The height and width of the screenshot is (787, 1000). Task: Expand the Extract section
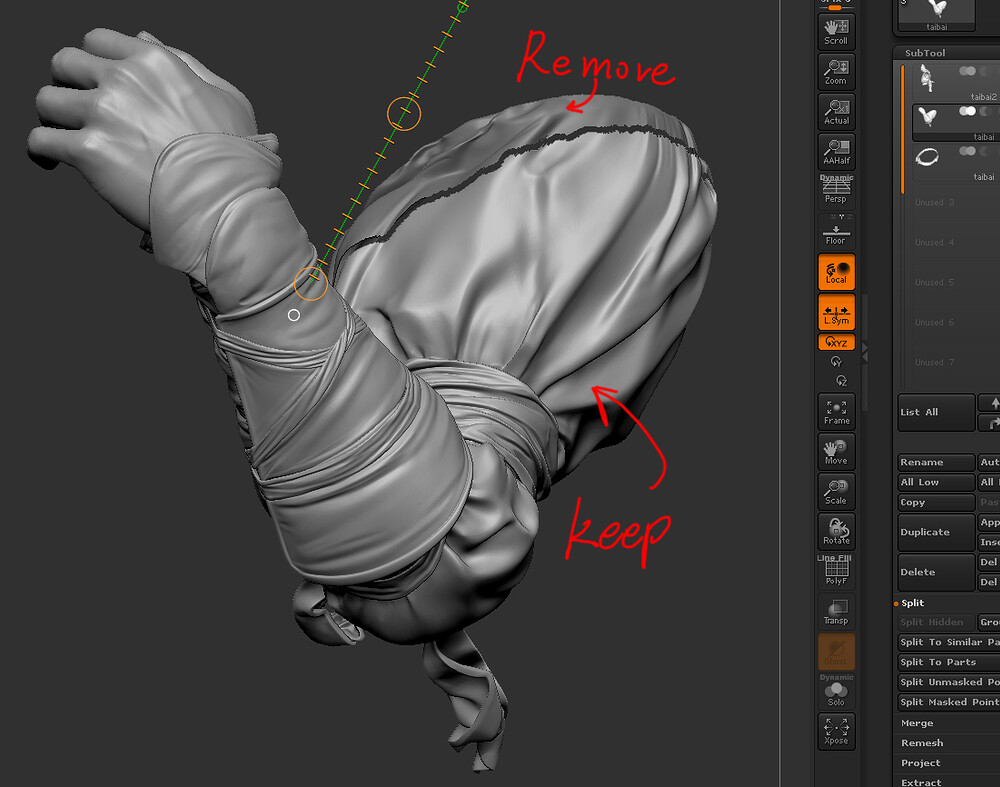pos(921,783)
